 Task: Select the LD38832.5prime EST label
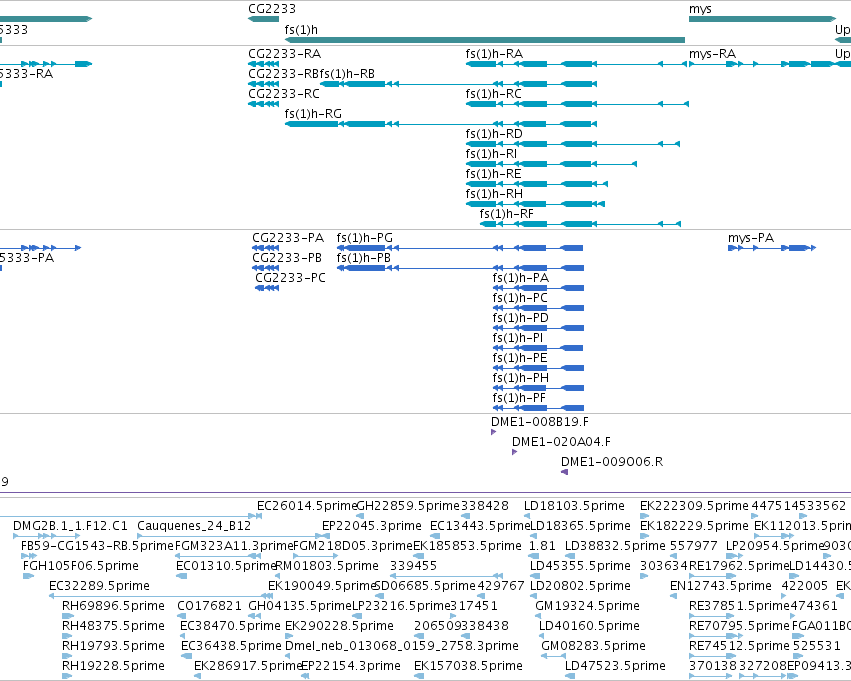(615, 546)
